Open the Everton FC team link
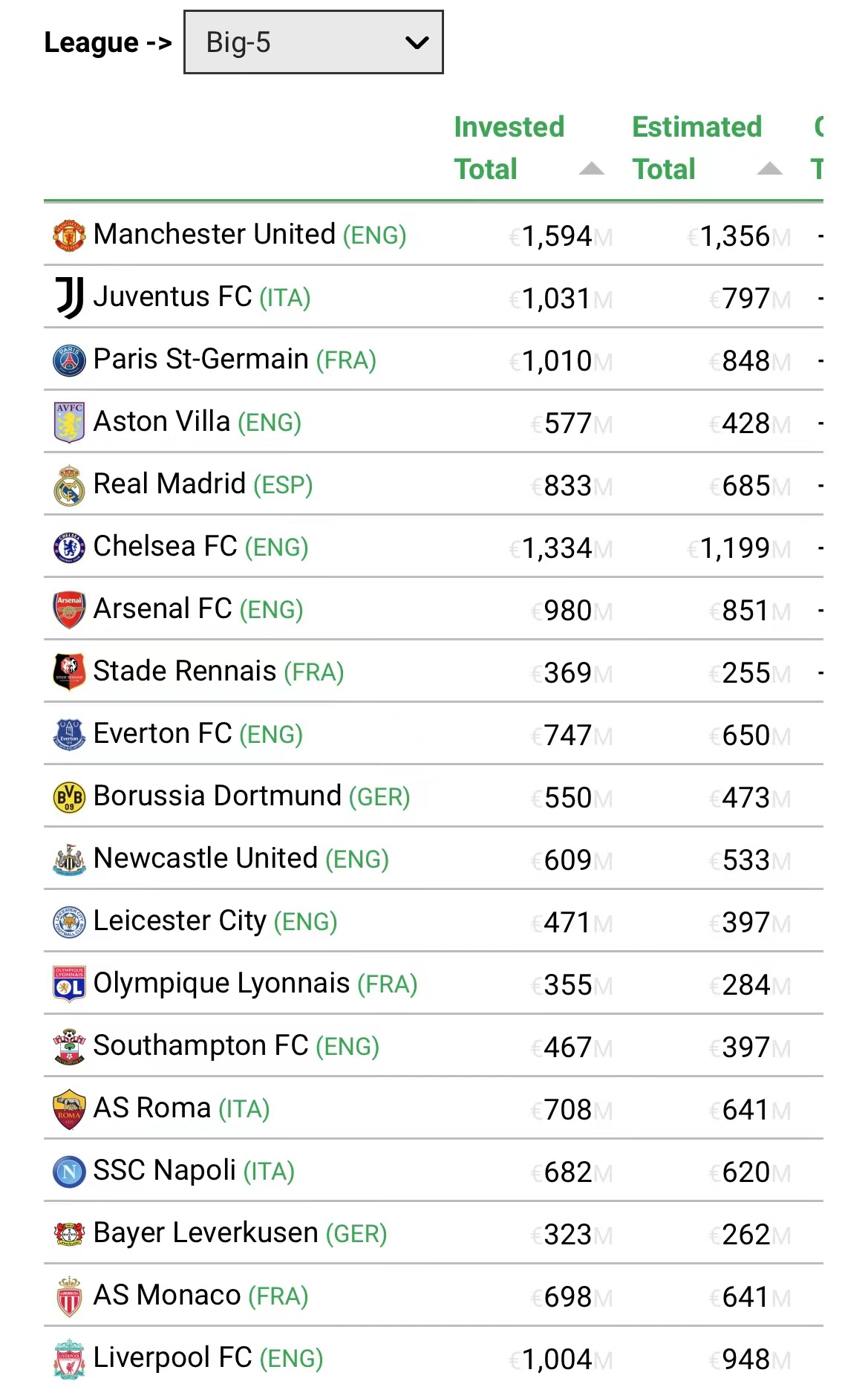The width and height of the screenshot is (868, 1387). (x=163, y=734)
